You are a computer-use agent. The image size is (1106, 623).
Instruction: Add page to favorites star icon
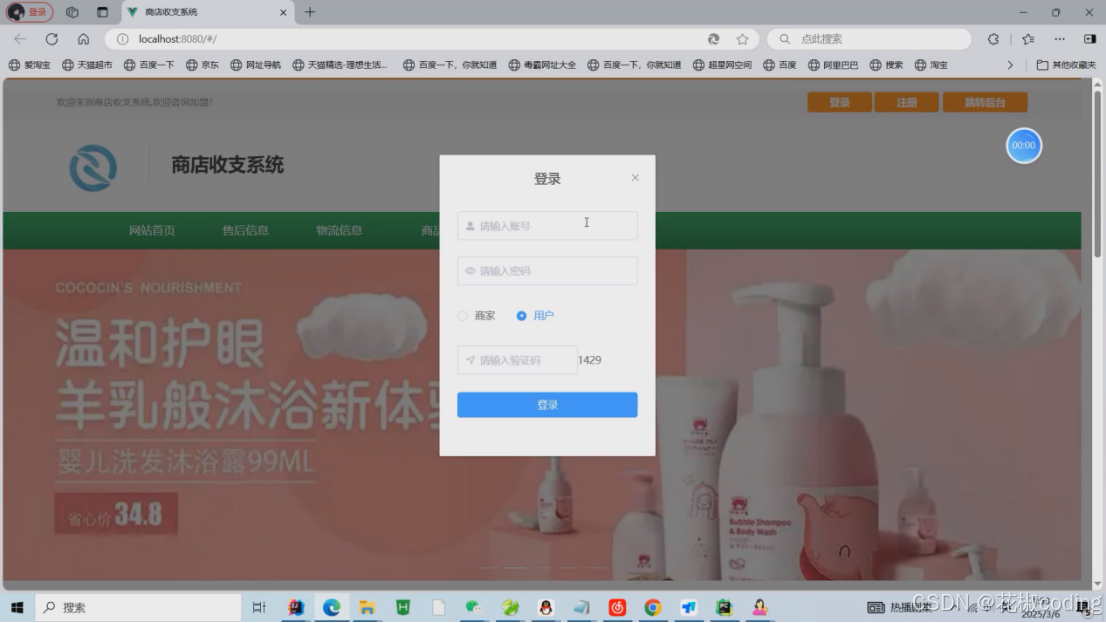click(742, 39)
